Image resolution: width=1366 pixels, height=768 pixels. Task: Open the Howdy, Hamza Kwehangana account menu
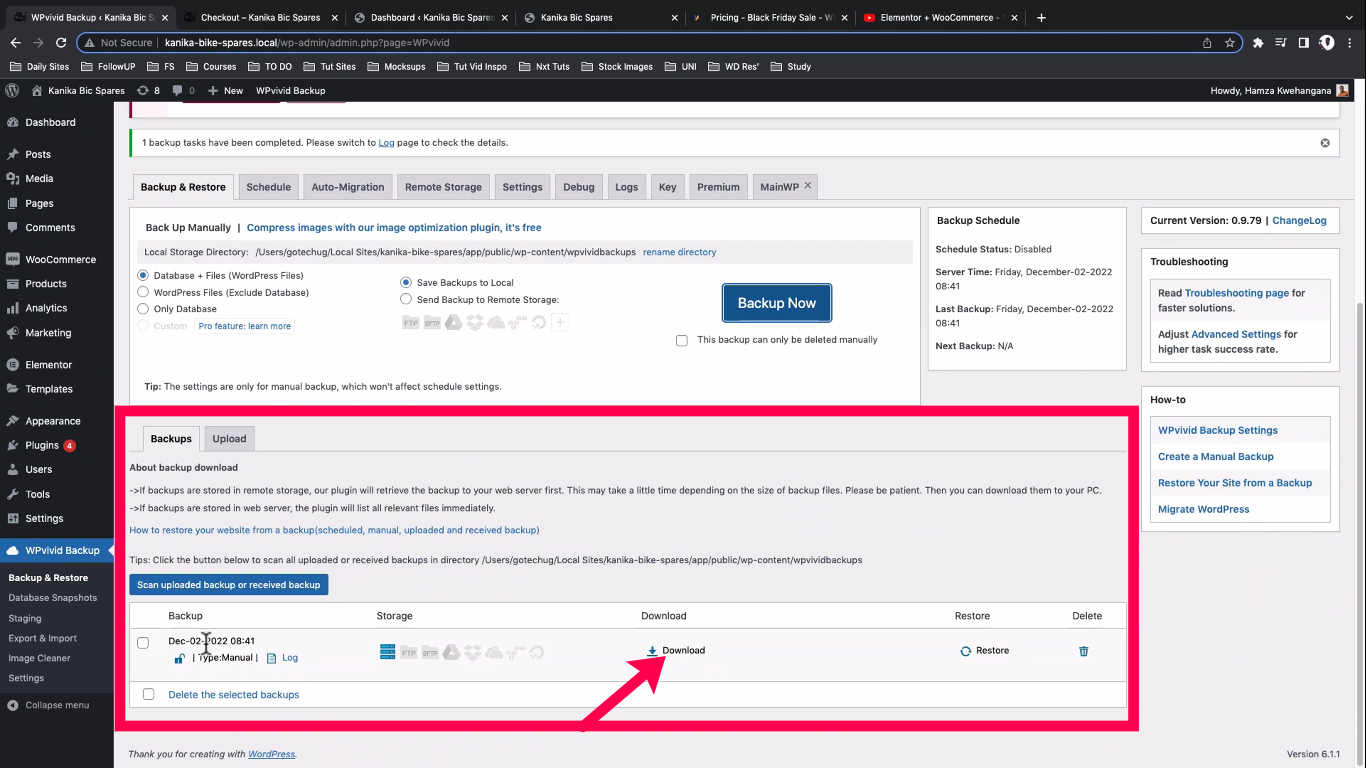click(x=1279, y=90)
